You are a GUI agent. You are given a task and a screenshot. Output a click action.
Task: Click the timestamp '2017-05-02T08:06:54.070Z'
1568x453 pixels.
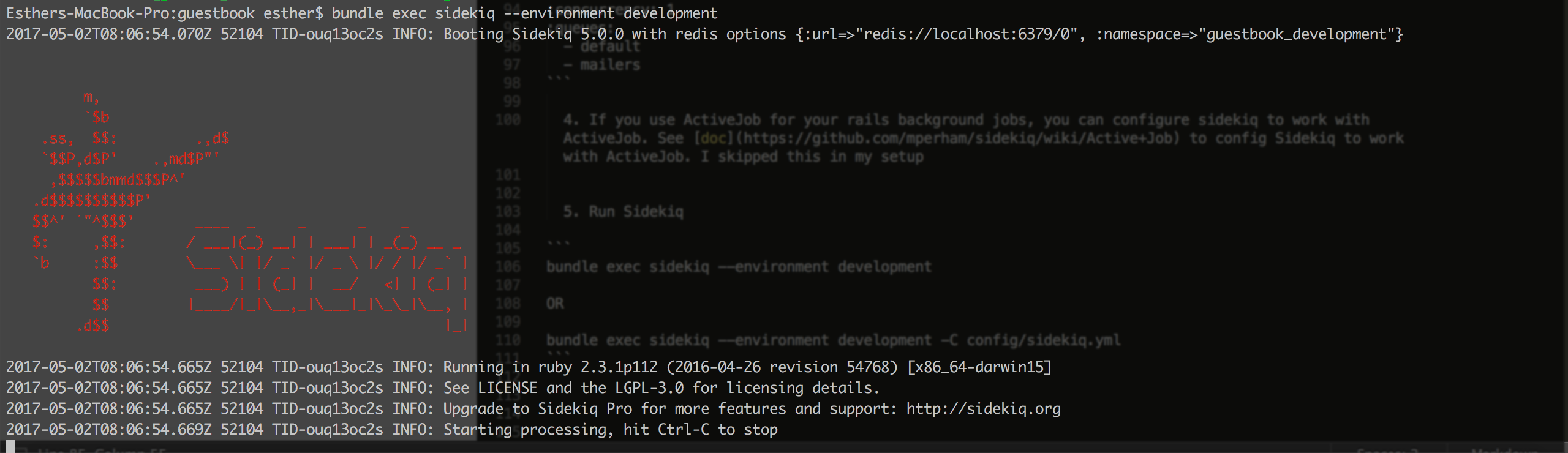(x=109, y=34)
